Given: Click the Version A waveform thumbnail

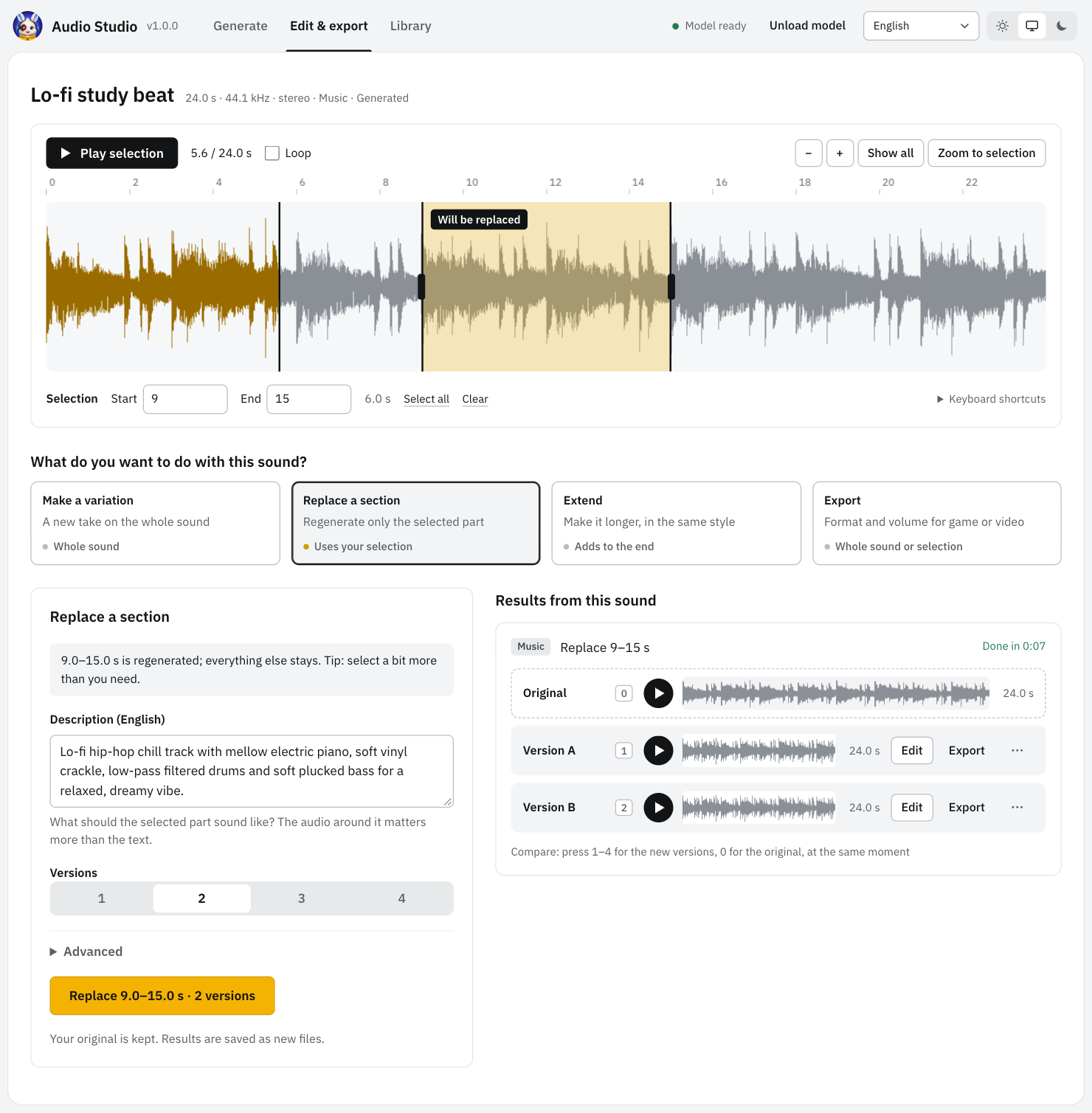Looking at the screenshot, I should click(759, 751).
